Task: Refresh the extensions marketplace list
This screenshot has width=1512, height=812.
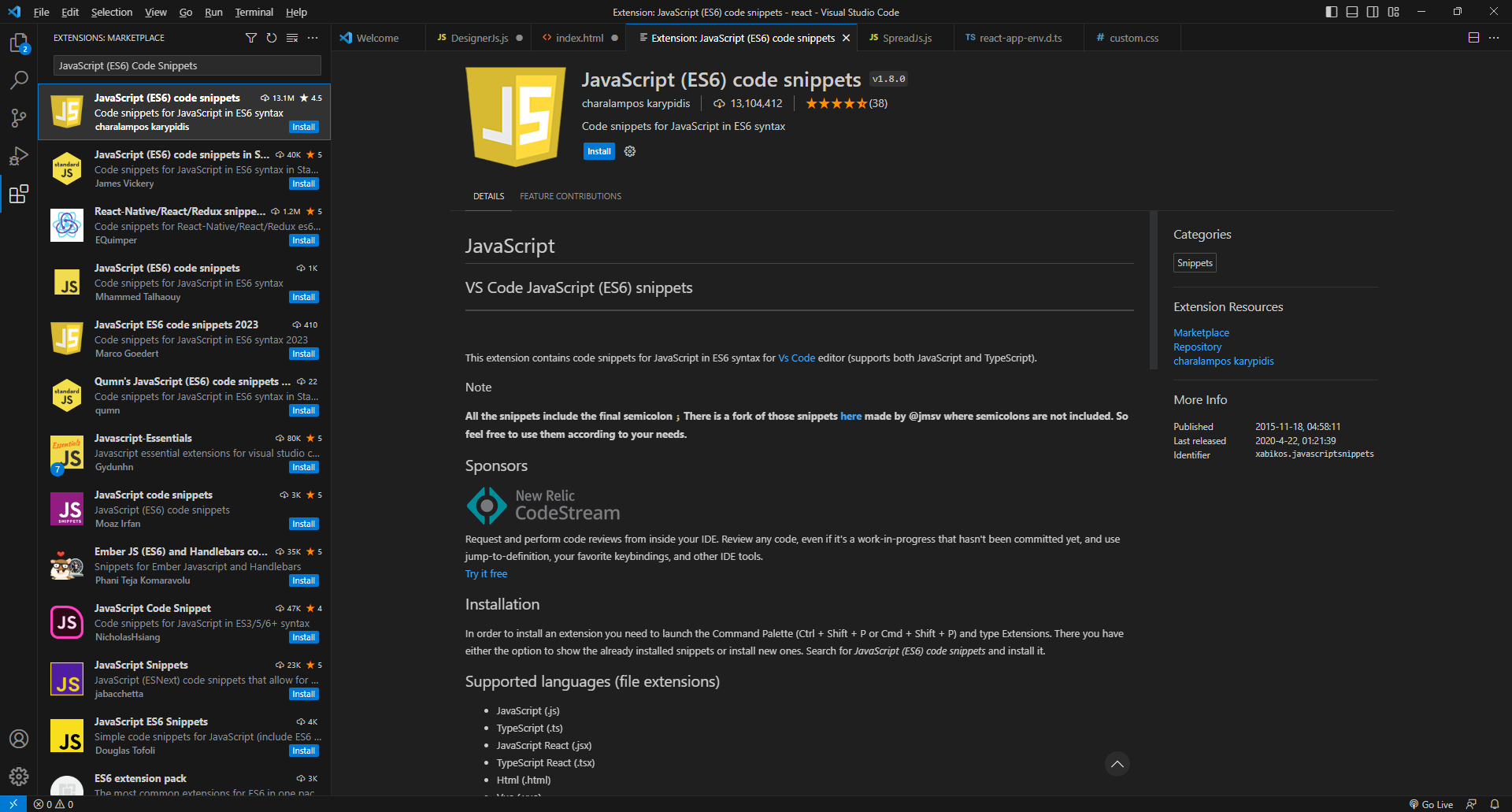Action: [x=272, y=37]
